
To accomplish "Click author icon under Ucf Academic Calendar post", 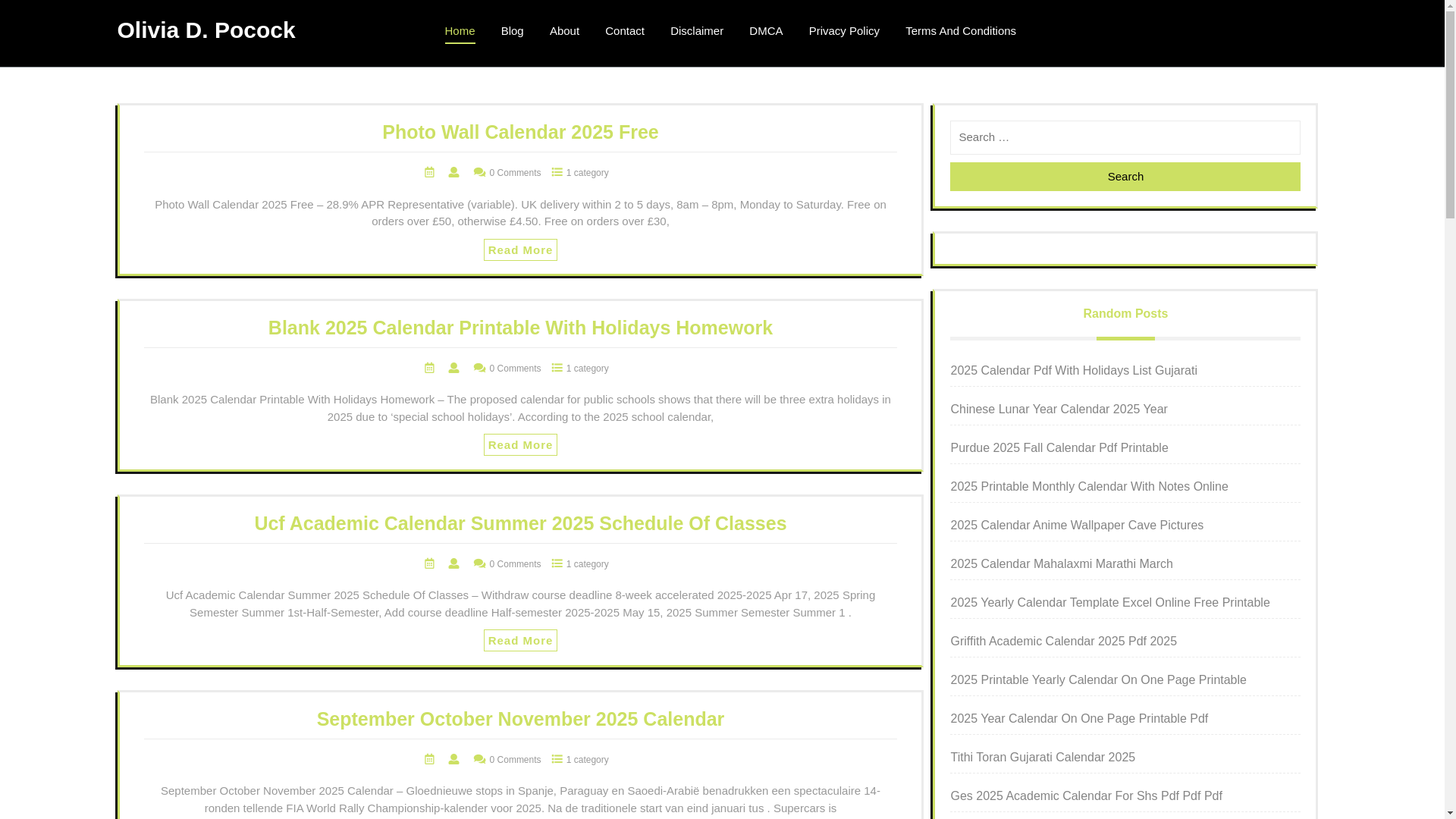I will coord(453,563).
